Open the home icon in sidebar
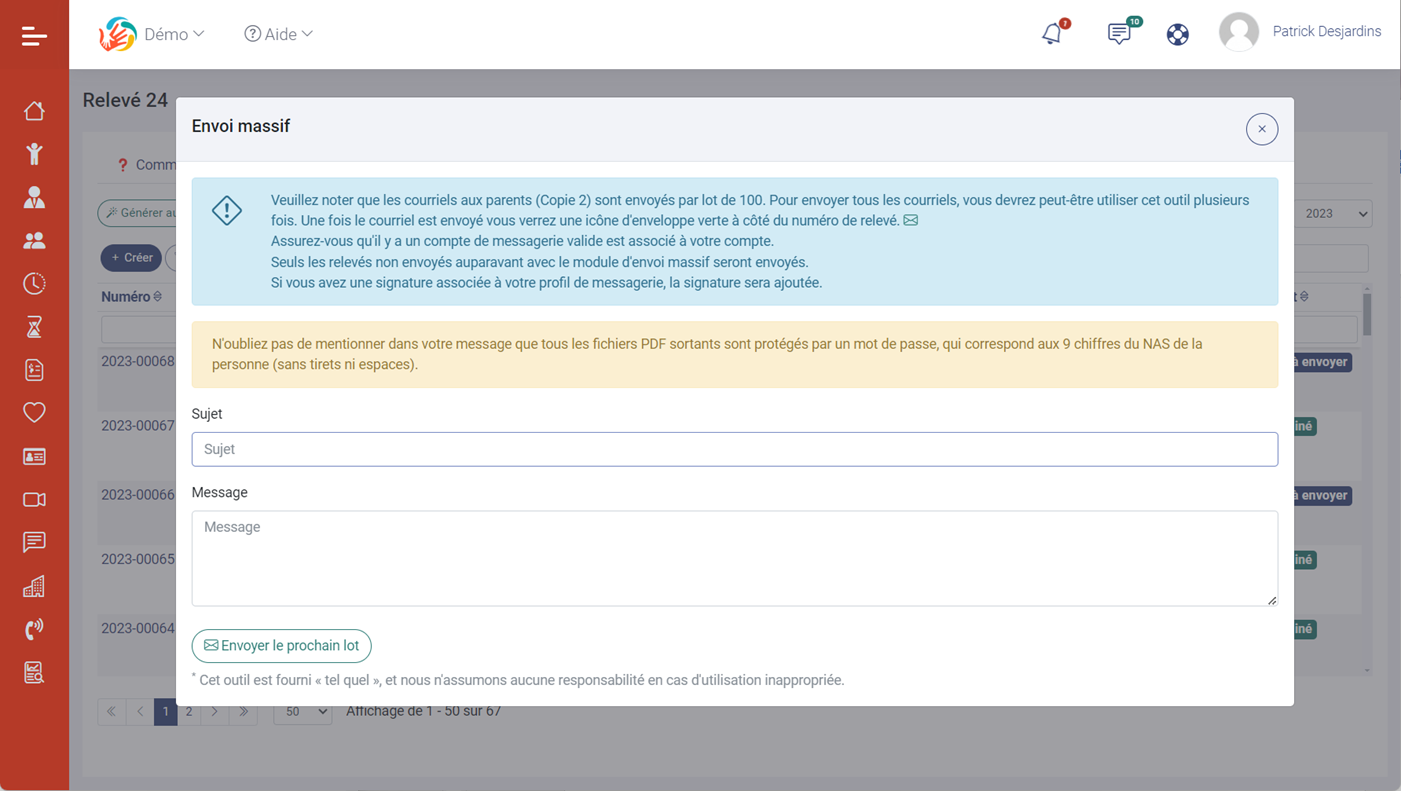Viewport: 1401px width, 791px height. (34, 110)
